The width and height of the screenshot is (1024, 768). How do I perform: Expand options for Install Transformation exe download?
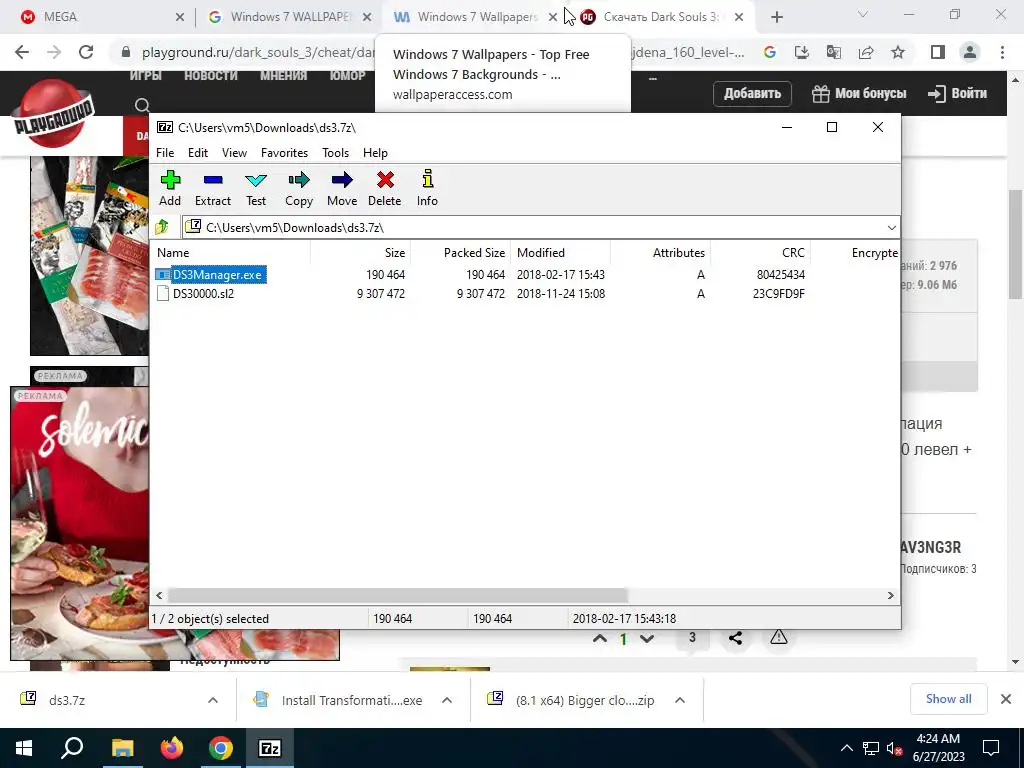tap(447, 700)
